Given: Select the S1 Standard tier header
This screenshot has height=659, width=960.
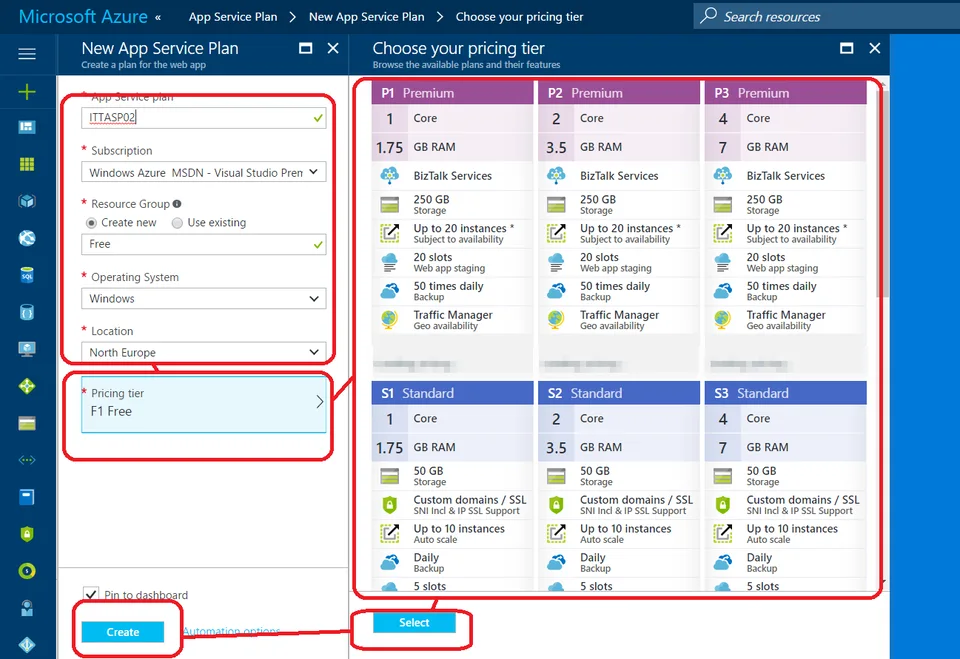Looking at the screenshot, I should coord(452,393).
